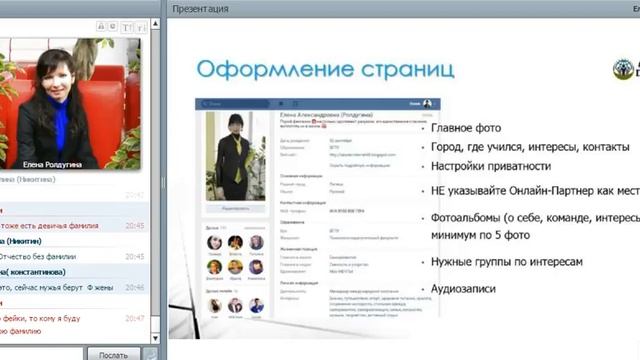Viewport: 640px width, 360px height.
Task: Click the search field in VK header
Action: tap(235, 104)
